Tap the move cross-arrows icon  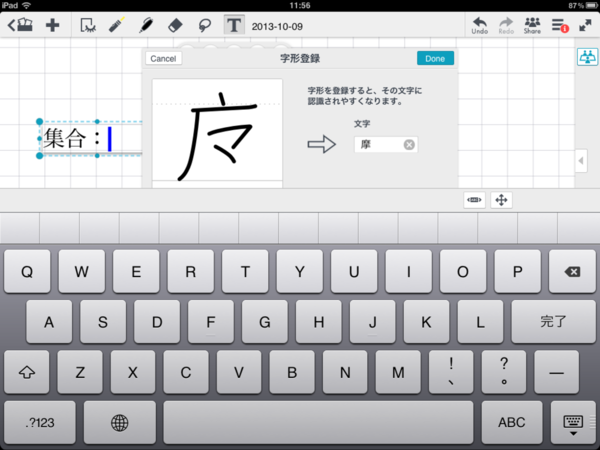(x=501, y=200)
